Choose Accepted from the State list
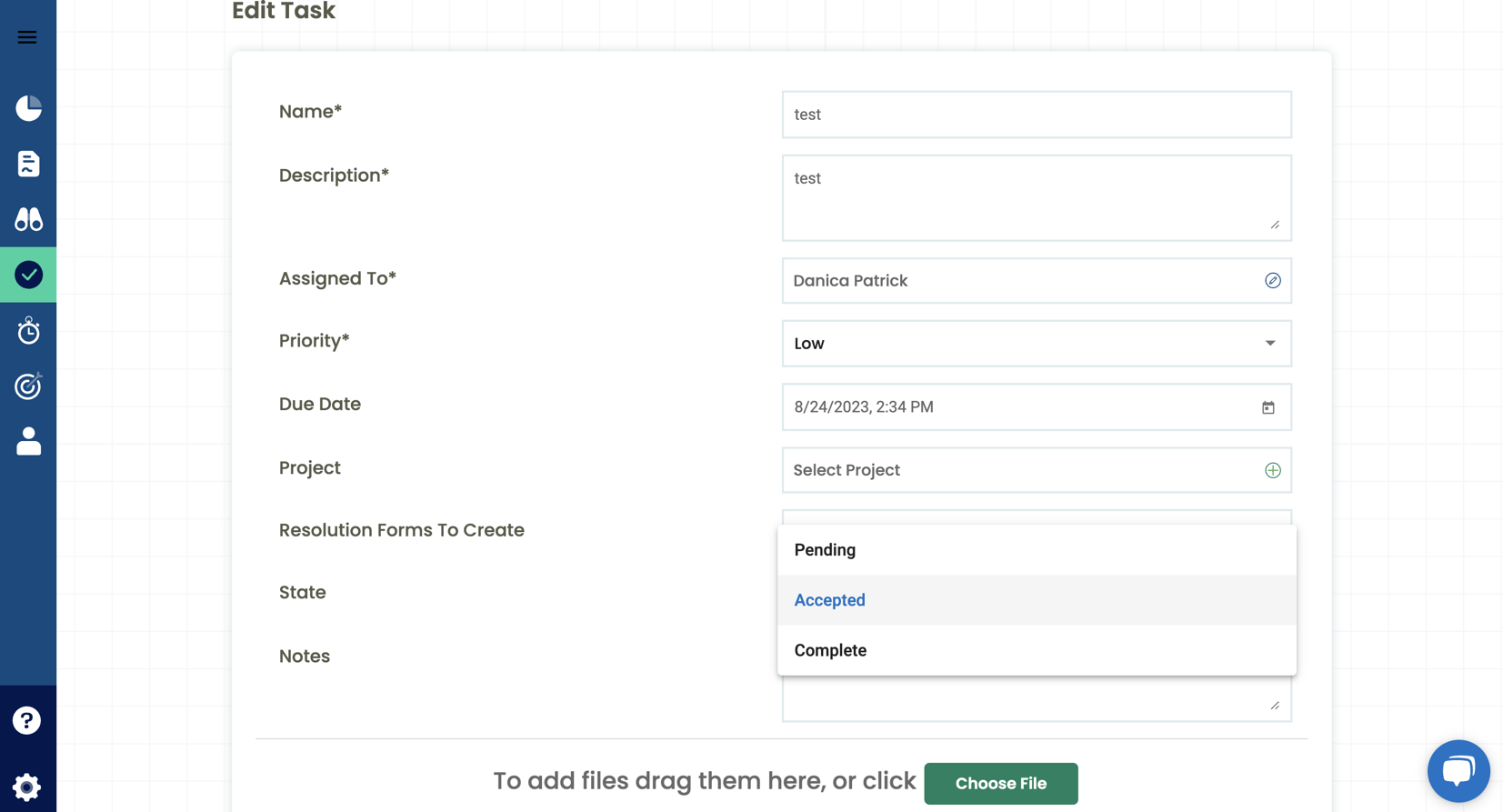 (x=1037, y=600)
